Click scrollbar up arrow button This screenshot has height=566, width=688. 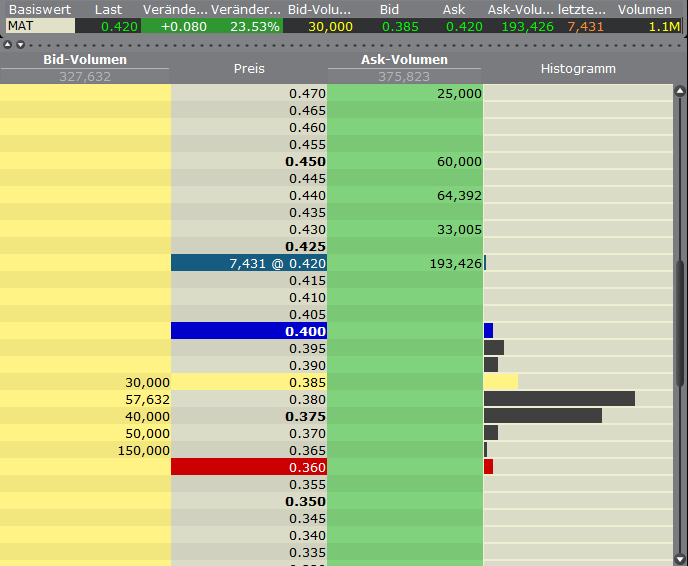[x=680, y=91]
